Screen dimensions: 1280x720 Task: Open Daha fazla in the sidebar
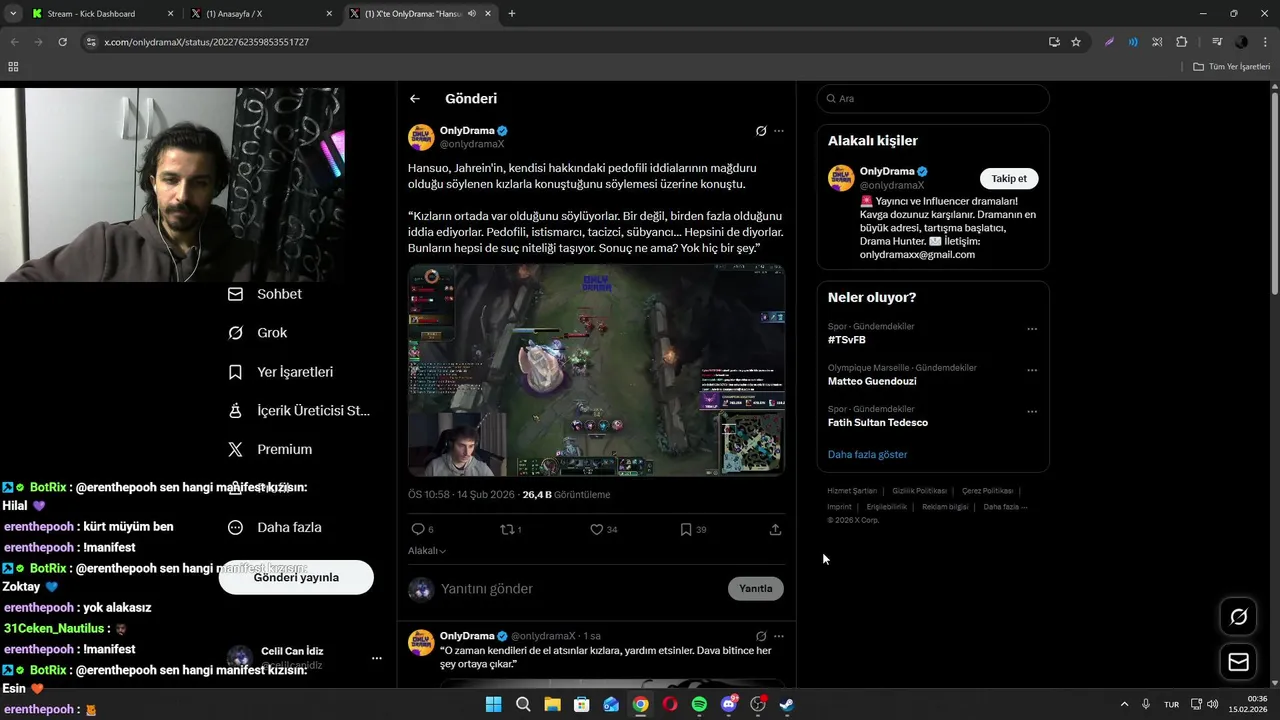(x=275, y=527)
